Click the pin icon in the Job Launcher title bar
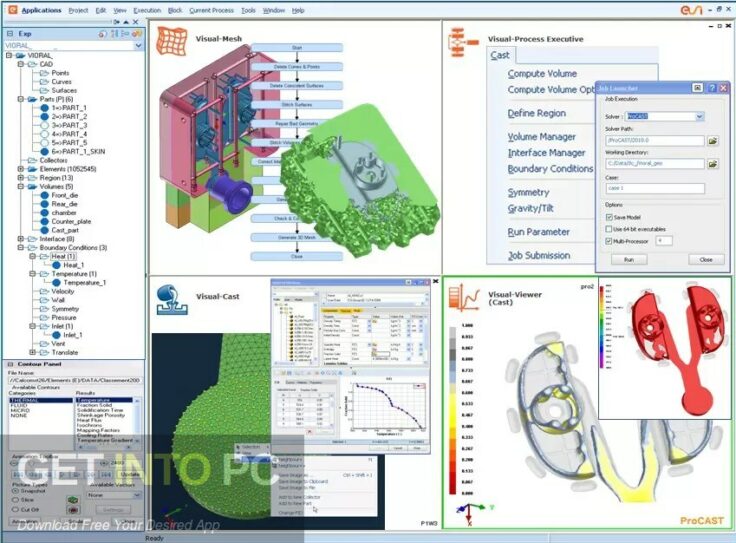 [698, 88]
